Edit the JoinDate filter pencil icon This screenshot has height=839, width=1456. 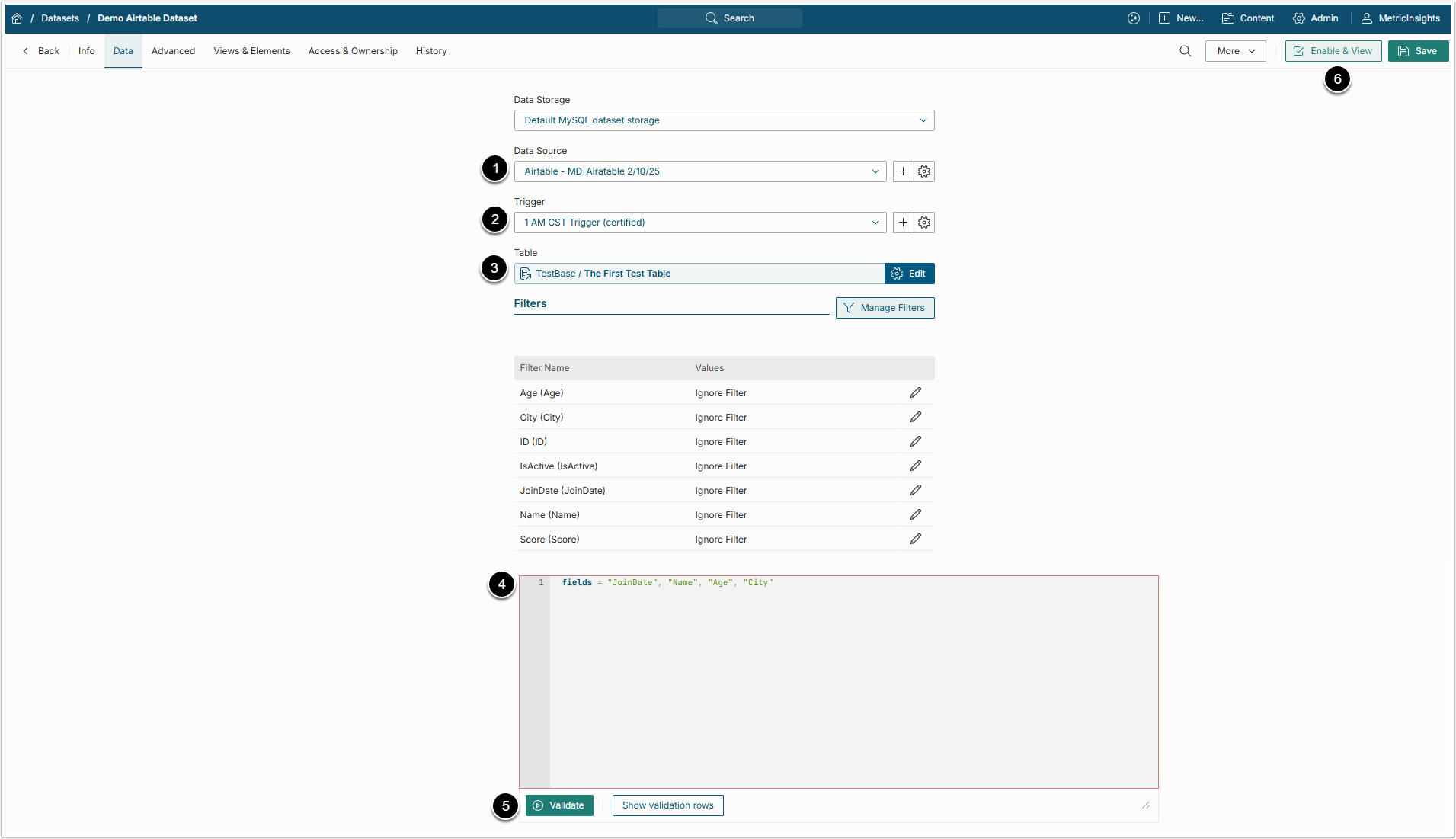[x=915, y=490]
